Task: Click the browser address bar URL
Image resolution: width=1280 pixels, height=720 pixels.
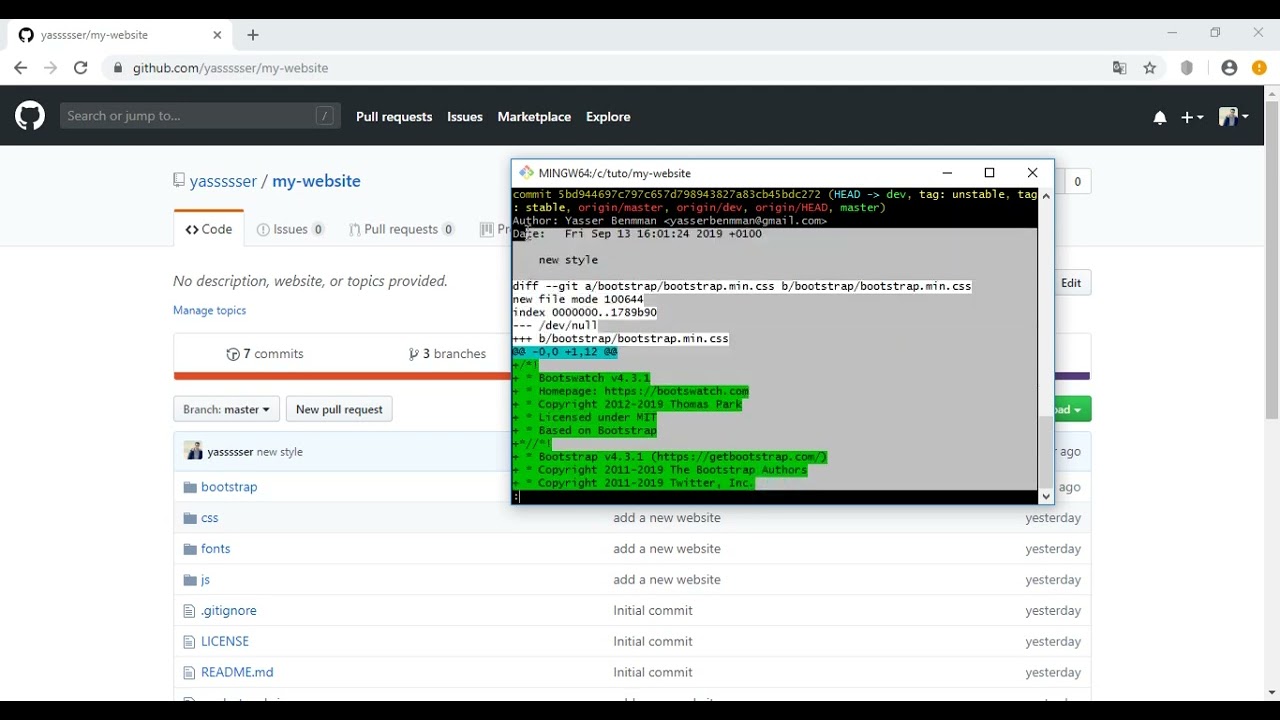Action: 231,68
